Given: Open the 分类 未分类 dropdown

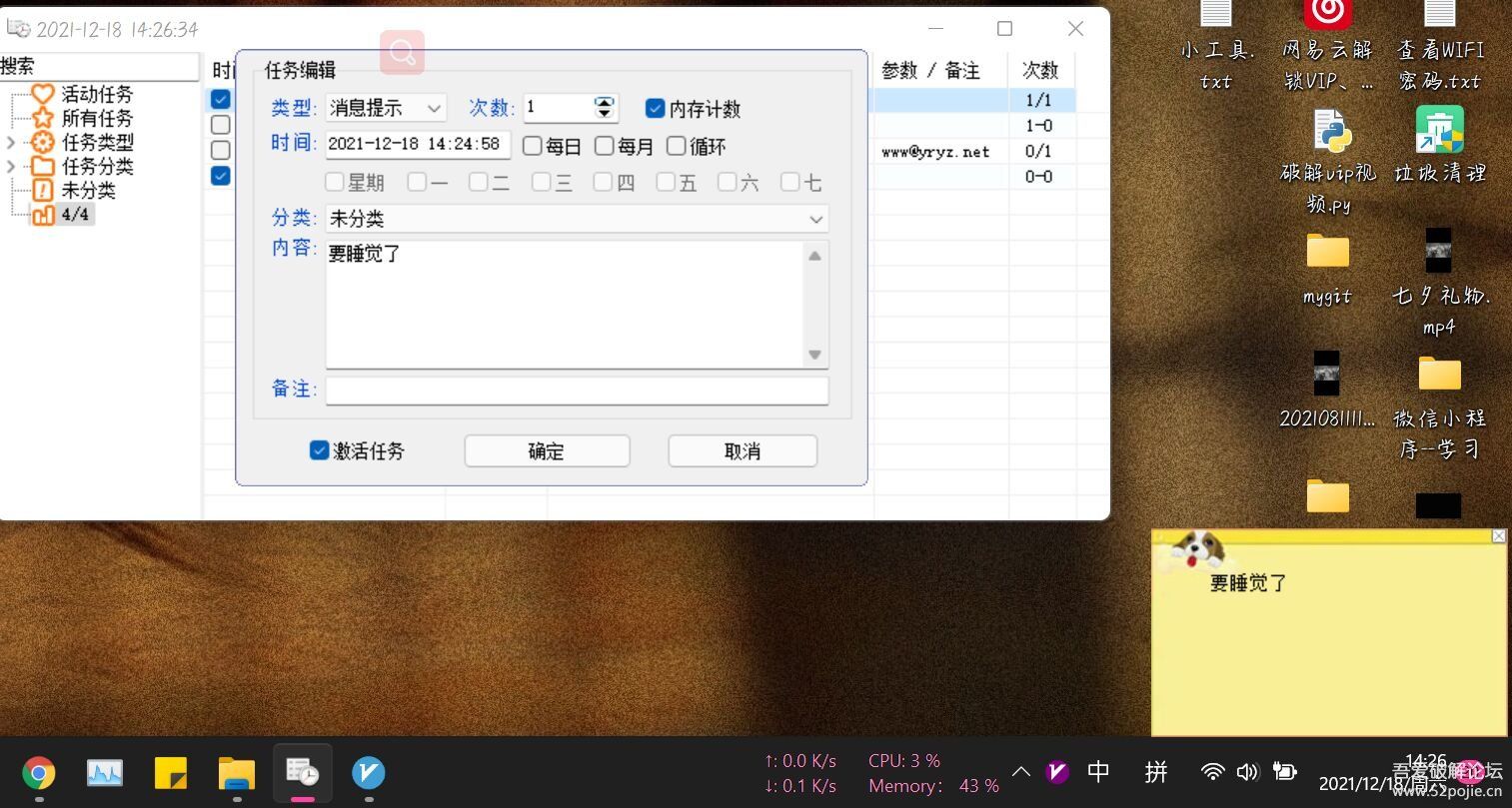Looking at the screenshot, I should point(577,219).
